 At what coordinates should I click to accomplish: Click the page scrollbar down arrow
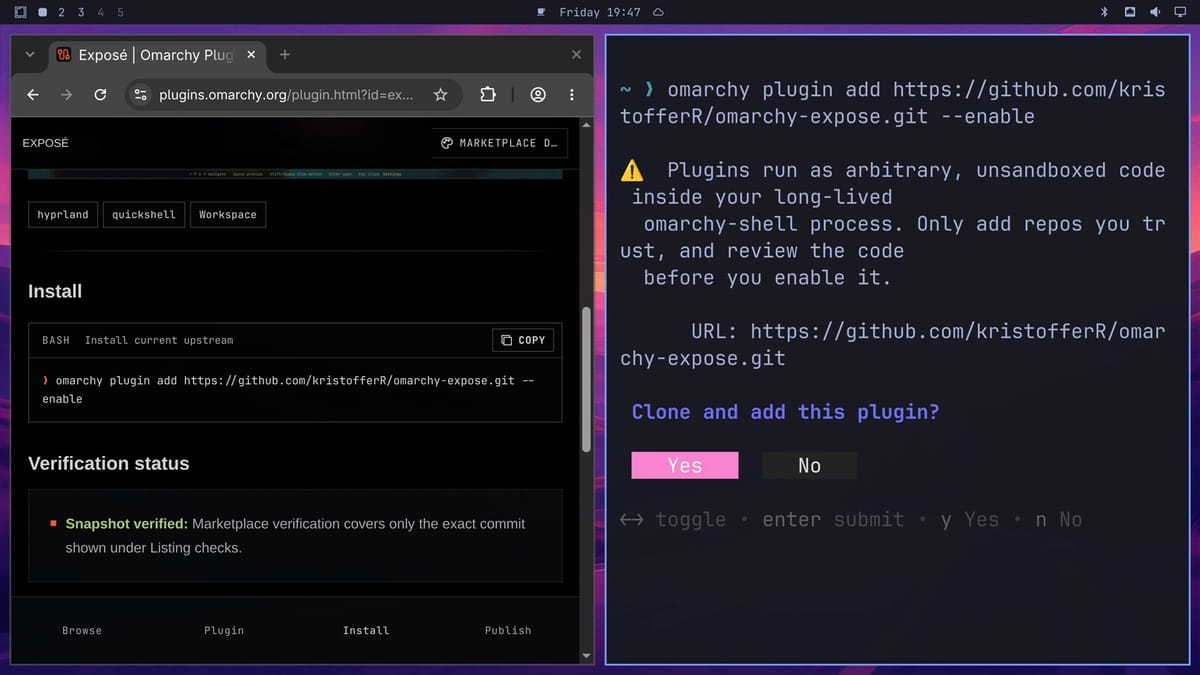pos(587,656)
